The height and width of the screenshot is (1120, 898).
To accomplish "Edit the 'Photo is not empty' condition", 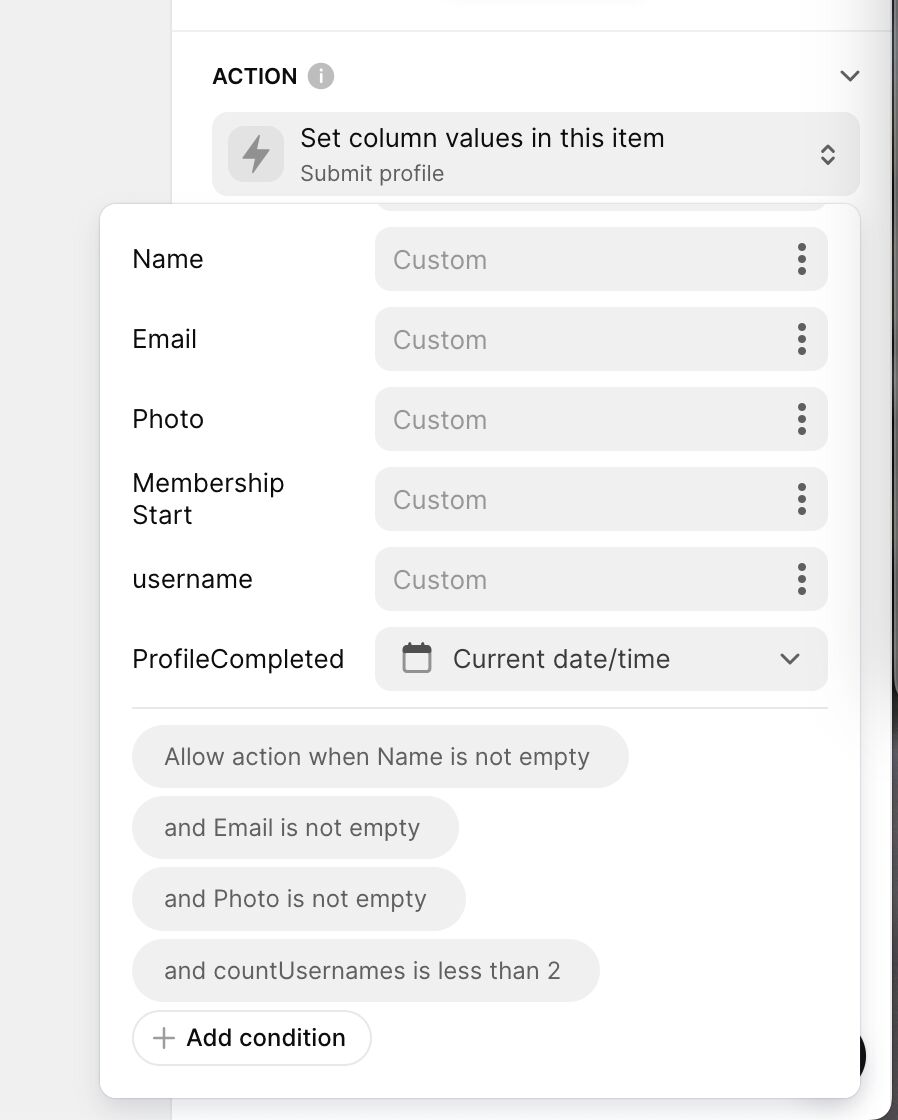I will [x=298, y=899].
